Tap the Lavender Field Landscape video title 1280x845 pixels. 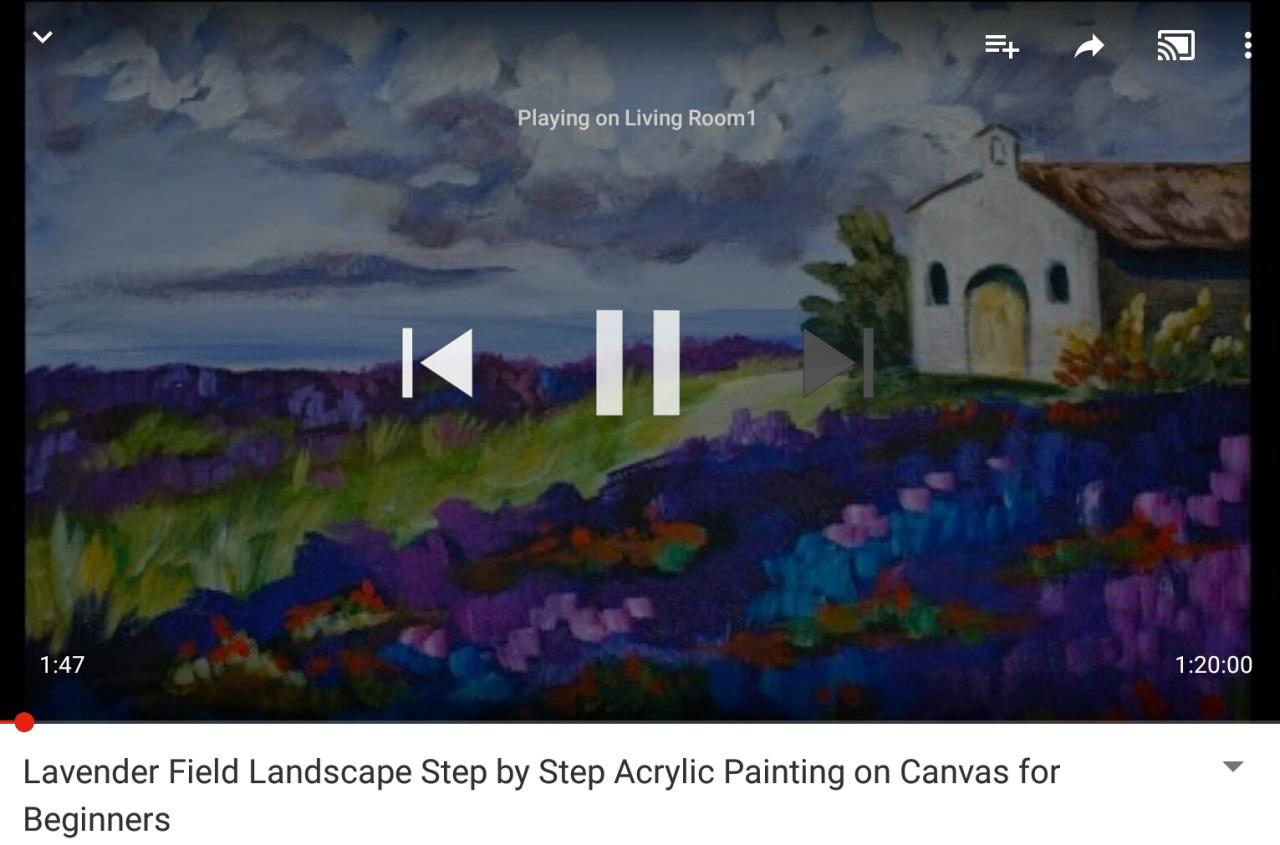click(541, 795)
